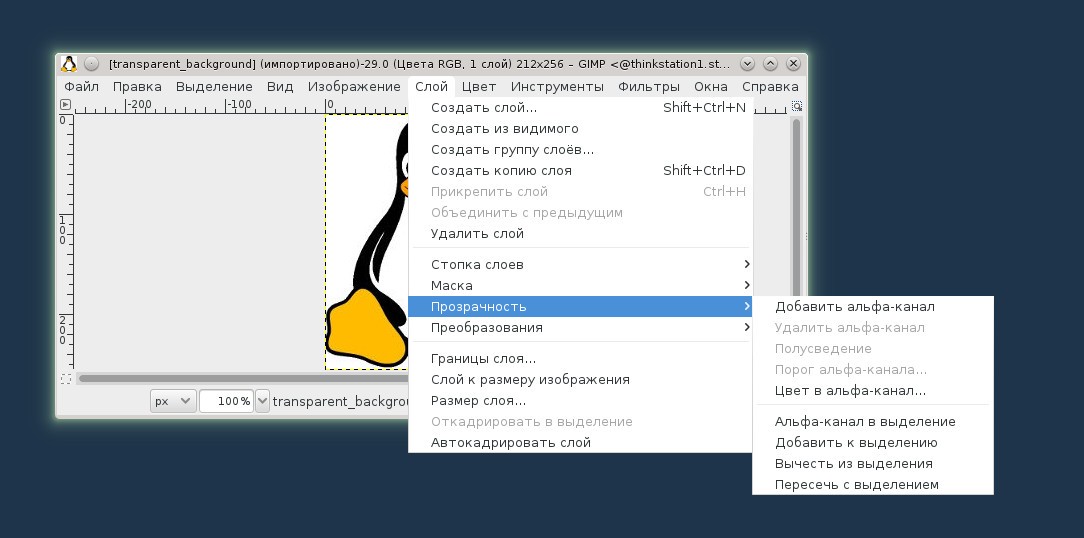Choose Границы слоя... entry

(x=580, y=358)
